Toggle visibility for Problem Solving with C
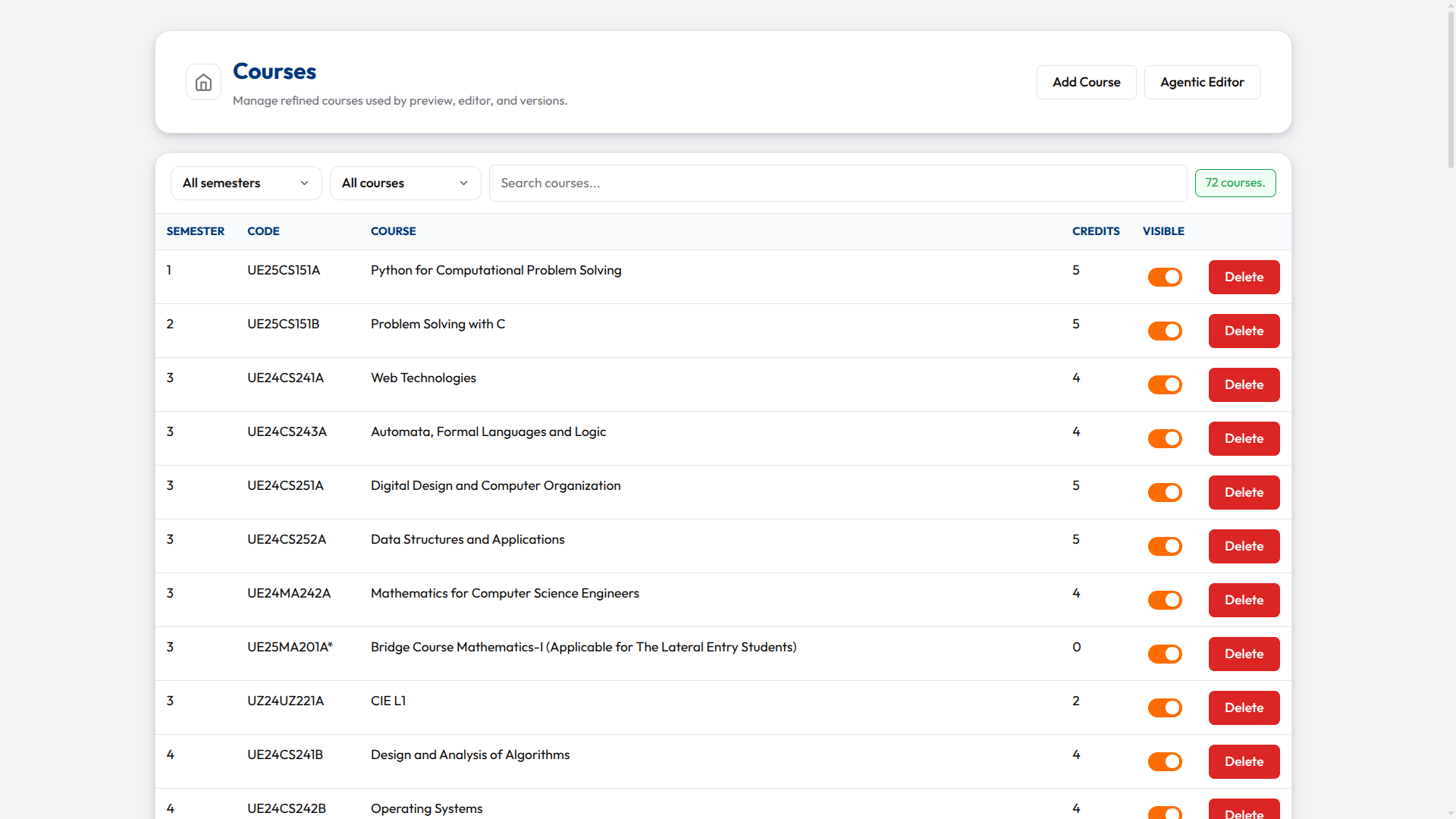The height and width of the screenshot is (819, 1456). point(1165,331)
